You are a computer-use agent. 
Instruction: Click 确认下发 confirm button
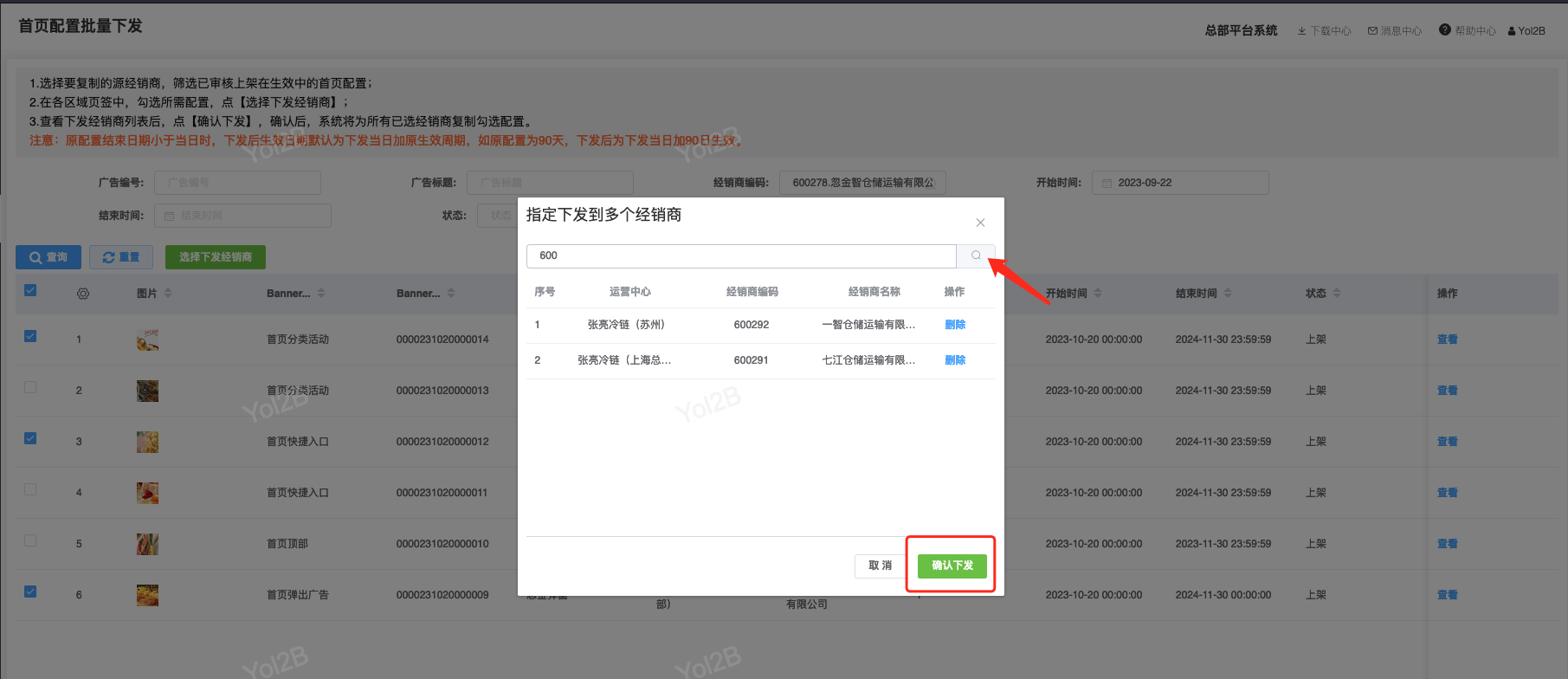tap(952, 566)
